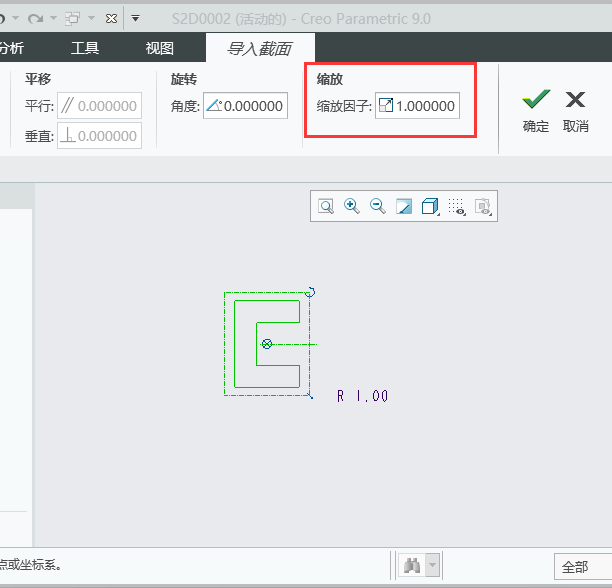
Task: Click the switch windows icon
Action: pos(72,18)
